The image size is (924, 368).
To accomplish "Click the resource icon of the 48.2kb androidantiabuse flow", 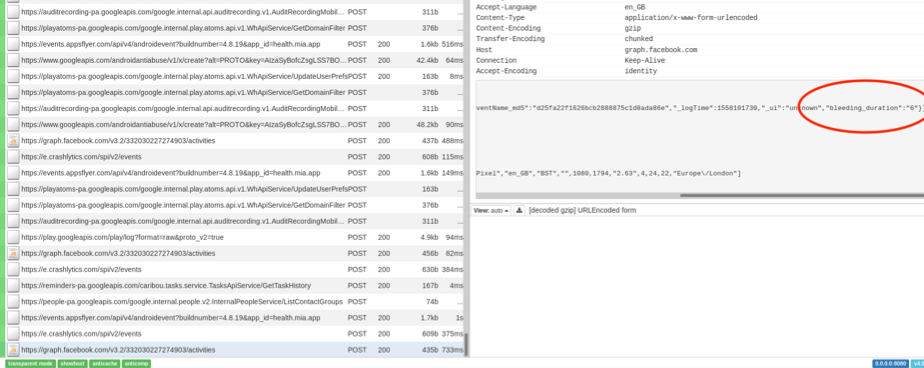I will point(13,124).
